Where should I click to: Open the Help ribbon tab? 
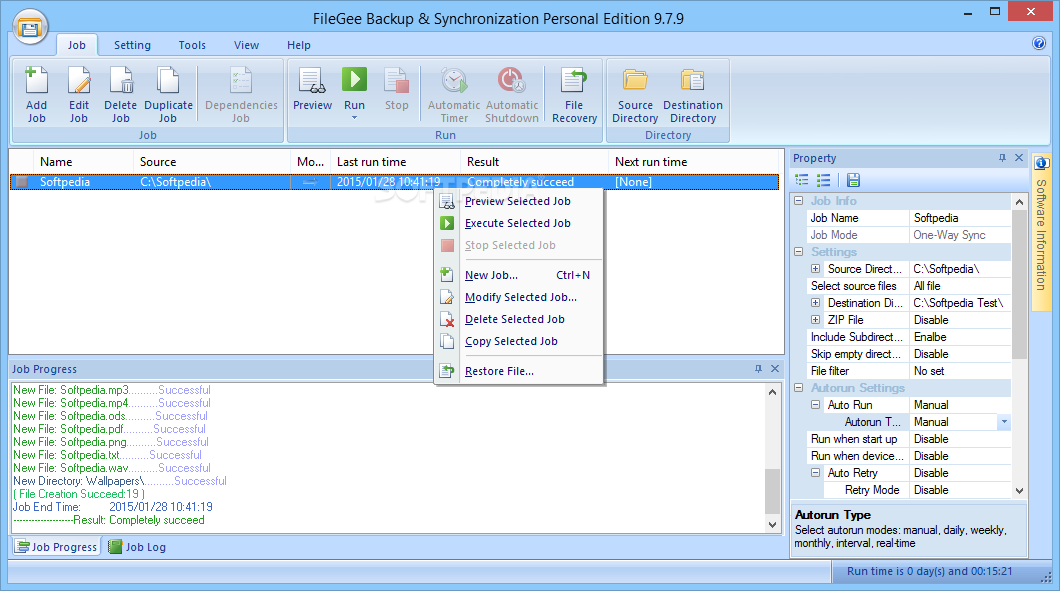click(298, 45)
